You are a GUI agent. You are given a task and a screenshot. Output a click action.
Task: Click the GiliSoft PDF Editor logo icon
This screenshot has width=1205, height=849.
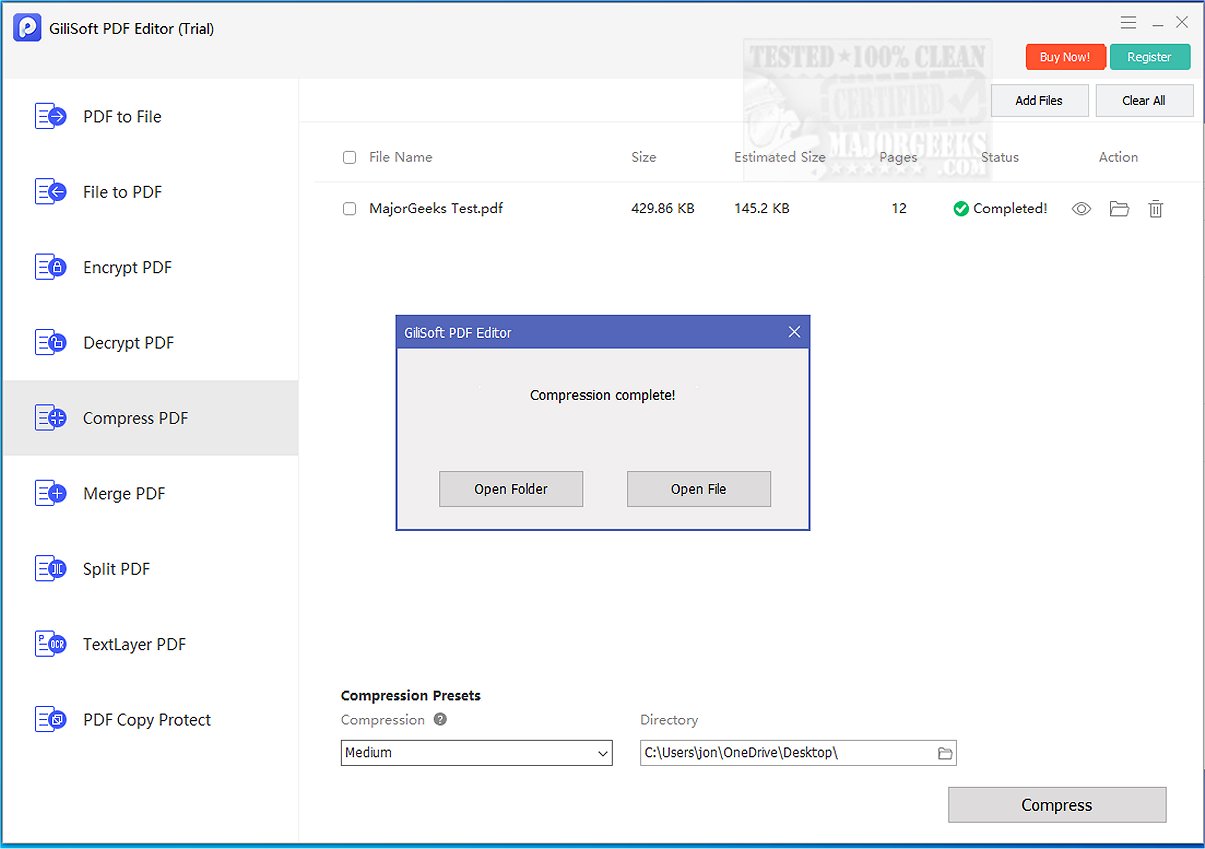27,28
